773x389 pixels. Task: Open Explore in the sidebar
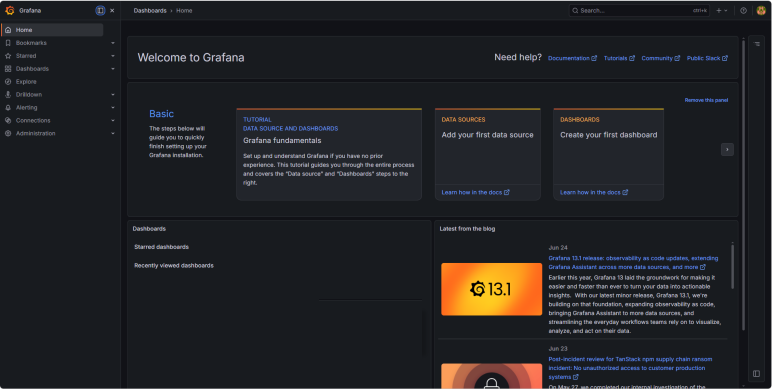pos(26,82)
